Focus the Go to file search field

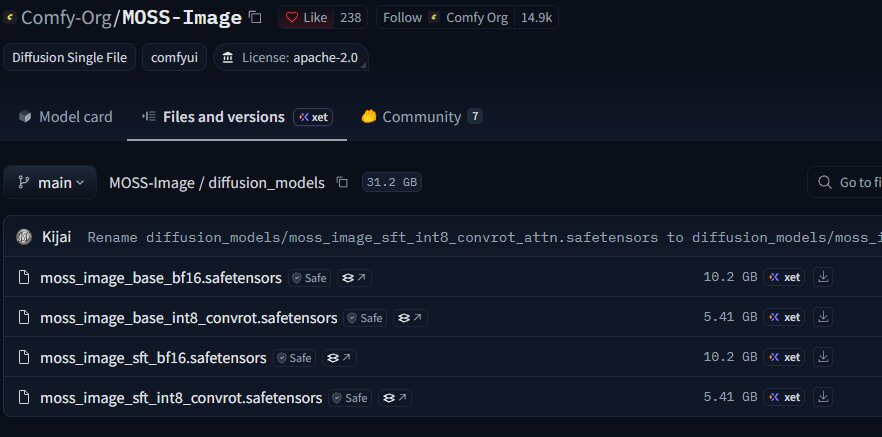[845, 182]
